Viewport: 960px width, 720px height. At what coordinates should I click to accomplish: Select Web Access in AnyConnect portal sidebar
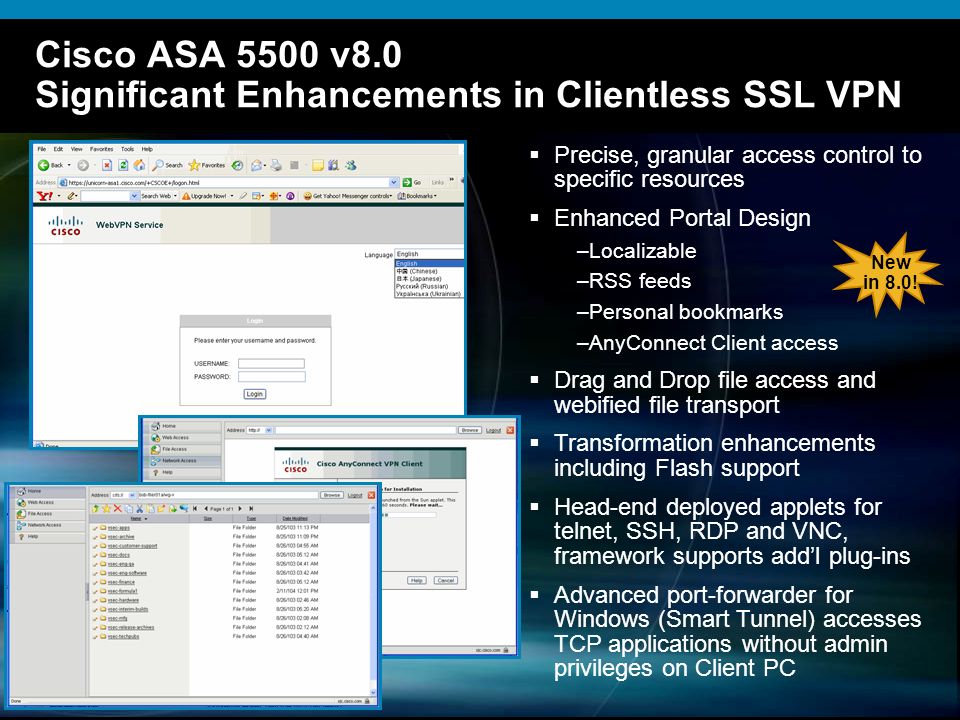184,438
